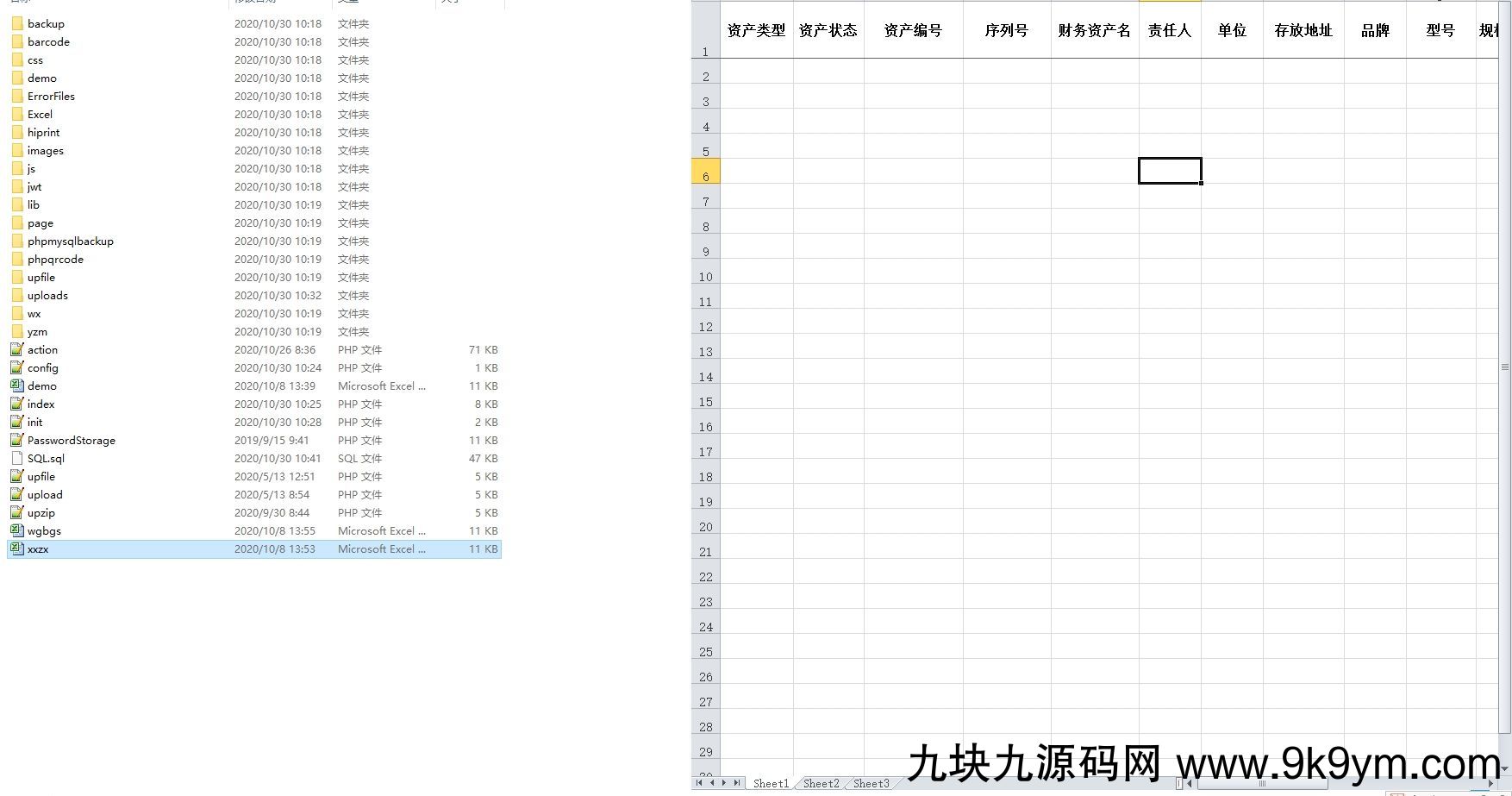The height and width of the screenshot is (796, 1512).
Task: Select the PasswordStorage file name
Action: pyautogui.click(x=71, y=440)
